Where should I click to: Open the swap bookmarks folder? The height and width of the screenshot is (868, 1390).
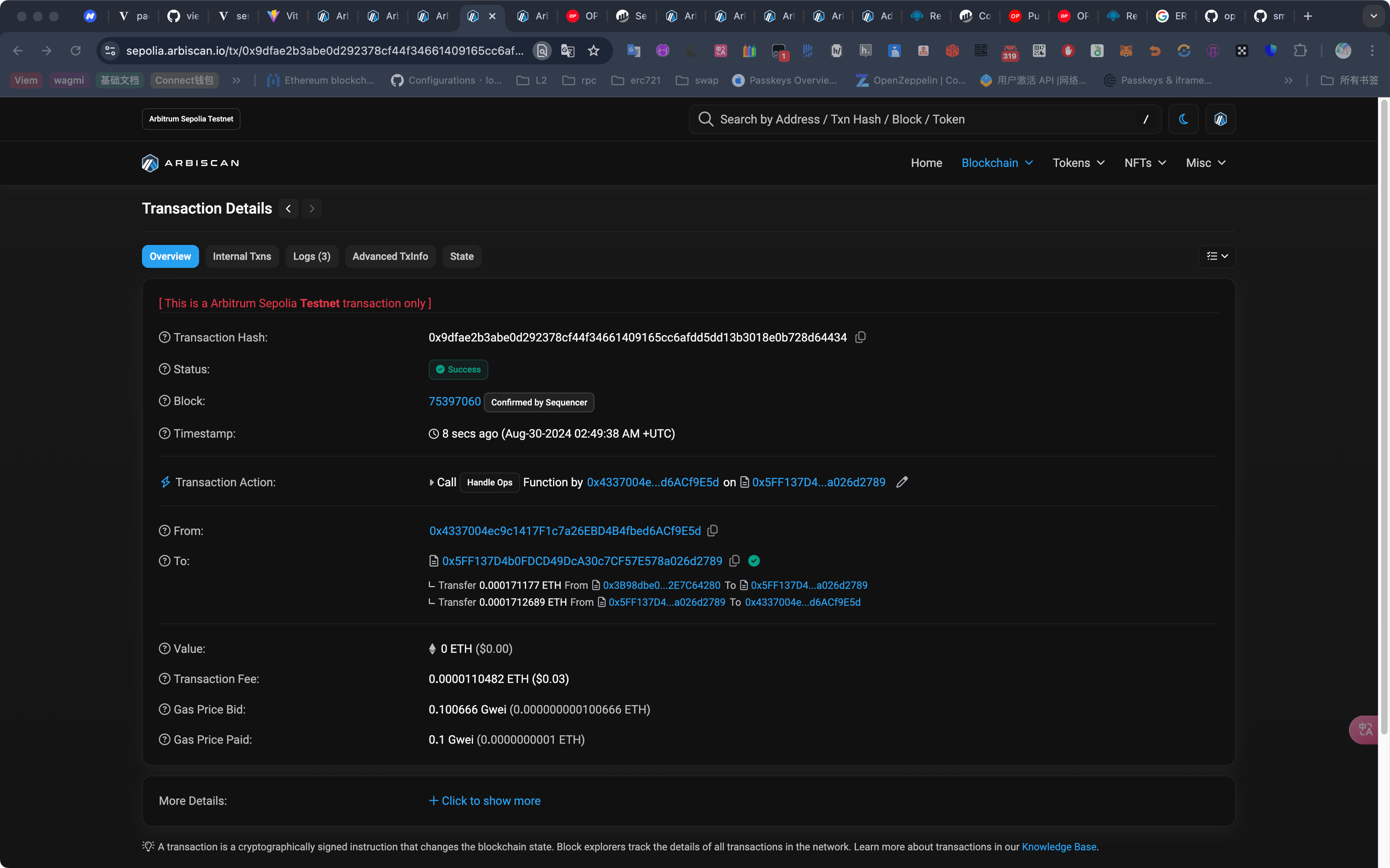tap(697, 80)
